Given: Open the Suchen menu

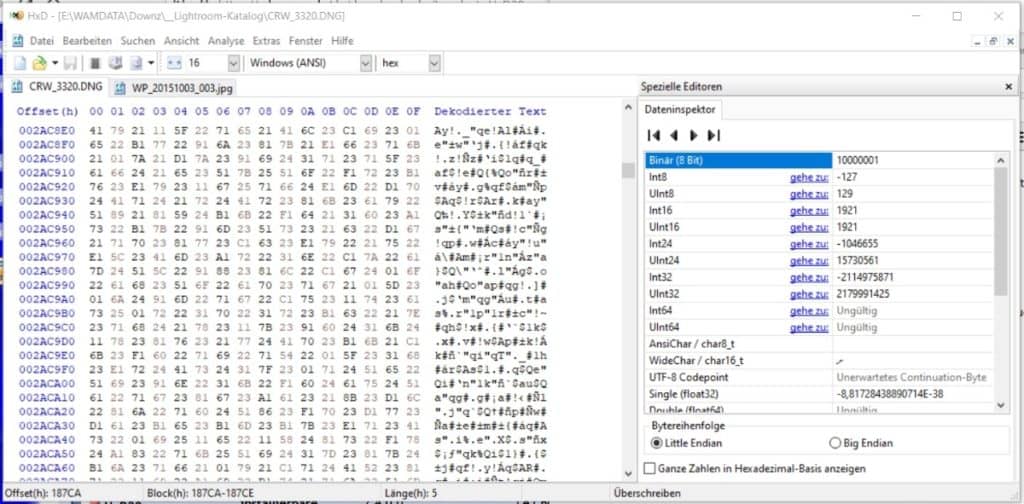Looking at the screenshot, I should (x=138, y=40).
